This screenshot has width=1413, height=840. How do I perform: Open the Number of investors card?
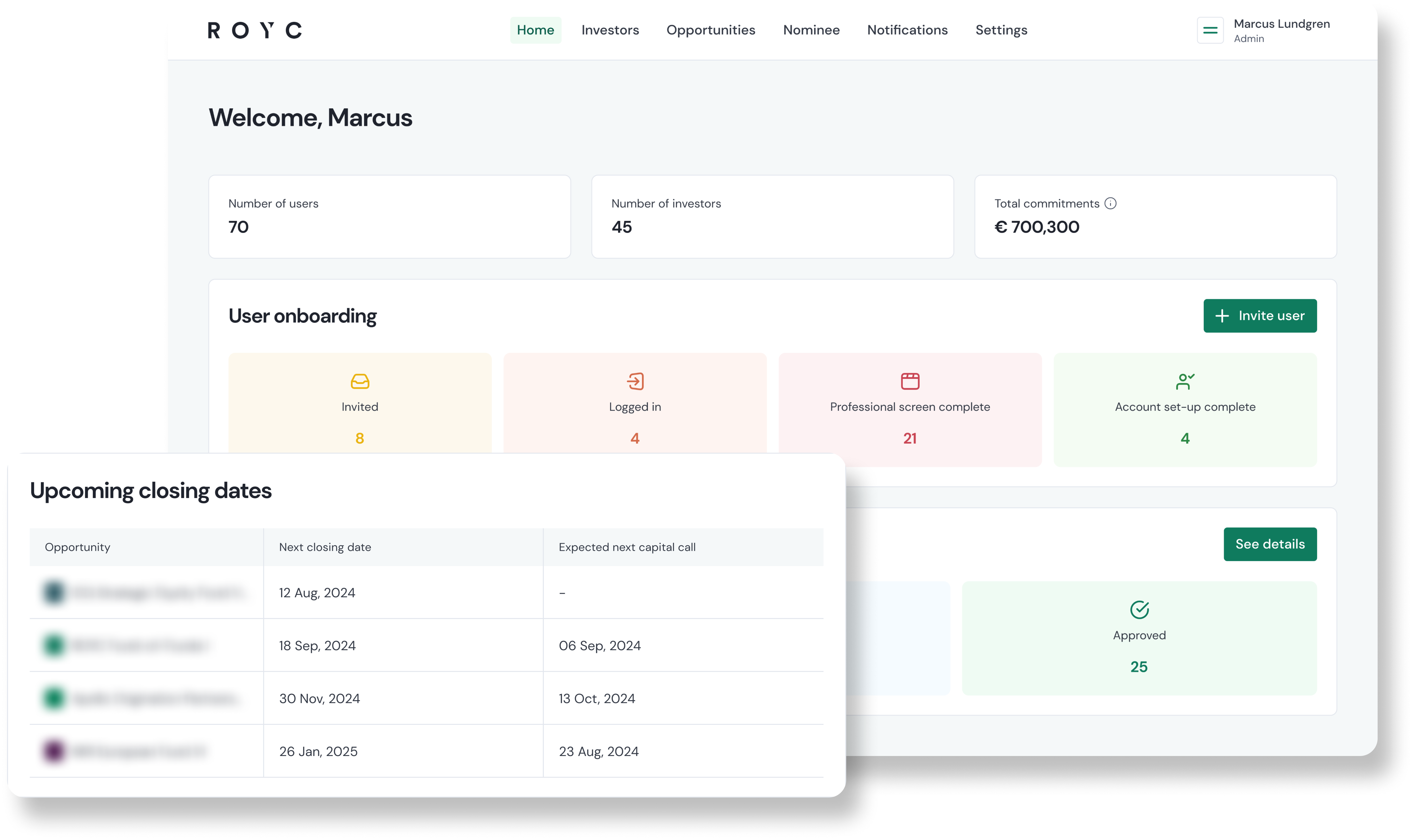point(772,217)
